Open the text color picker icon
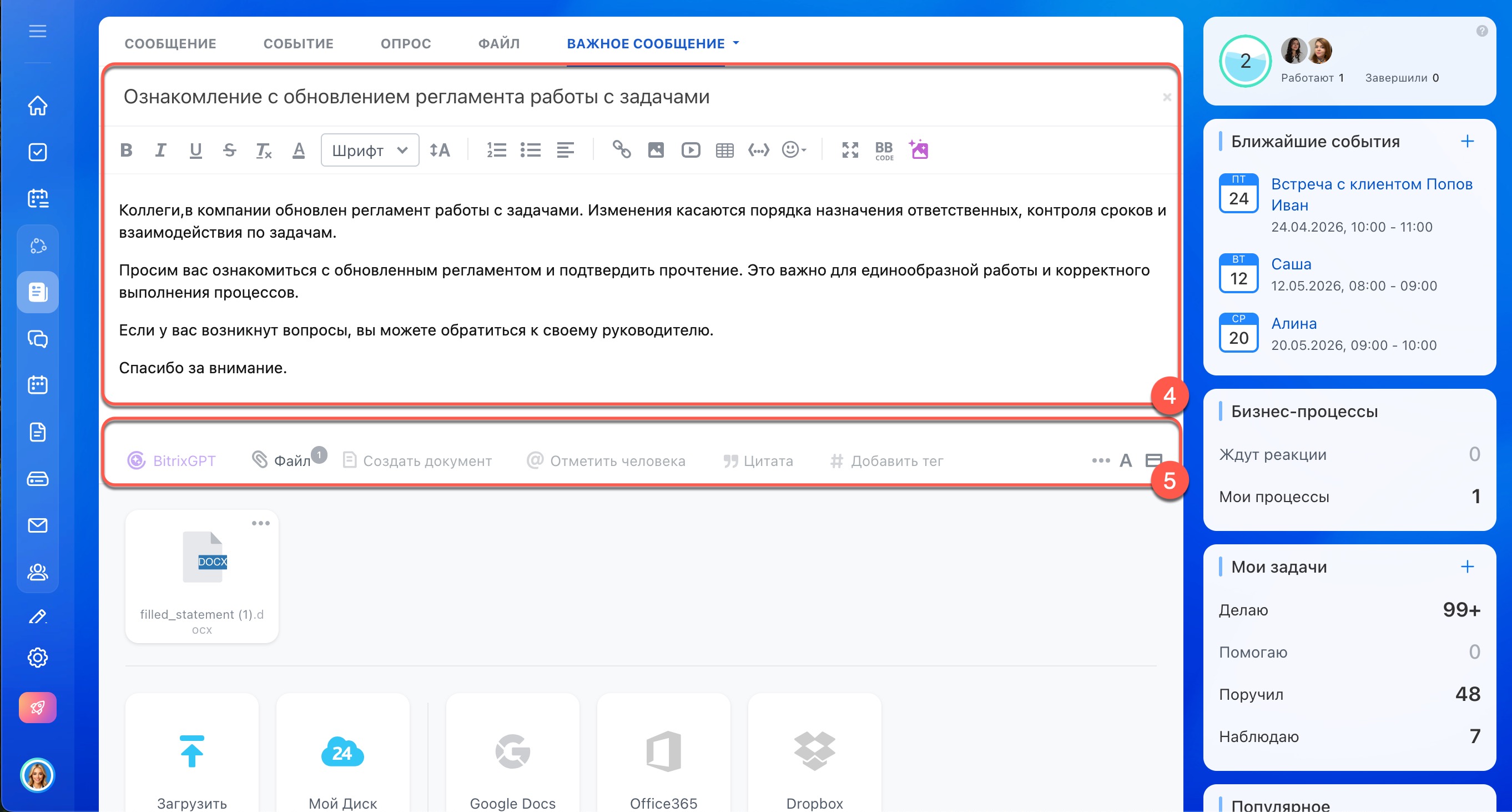Image resolution: width=1512 pixels, height=812 pixels. click(x=298, y=151)
